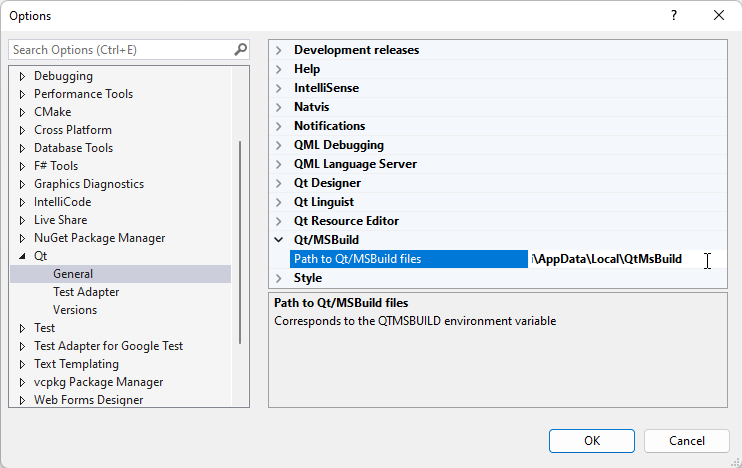Image resolution: width=742 pixels, height=468 pixels.
Task: Select the General item under Qt
Action: point(73,274)
